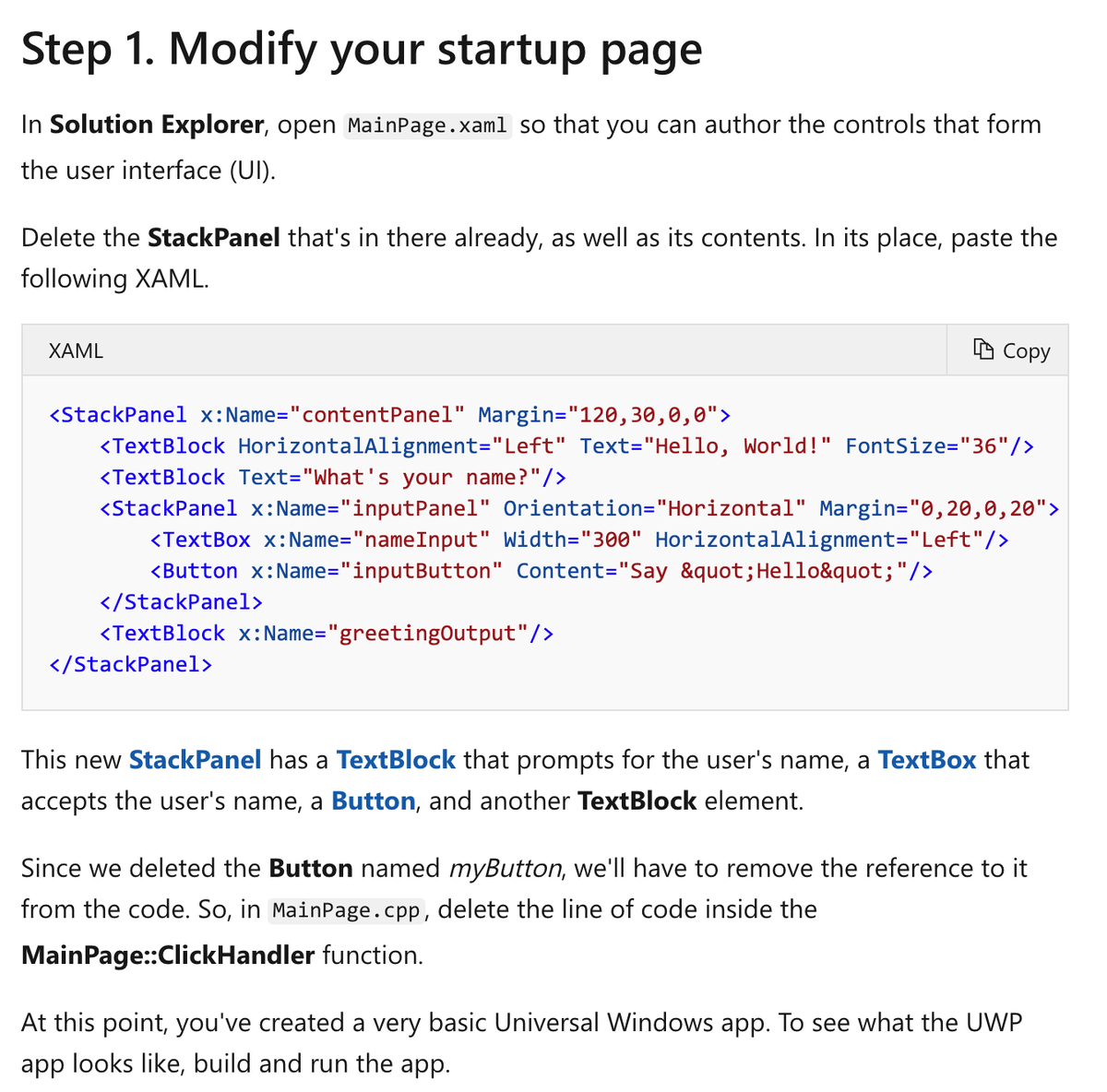The image size is (1107, 1092).
Task: Open the blue StackPanel link
Action: (195, 760)
